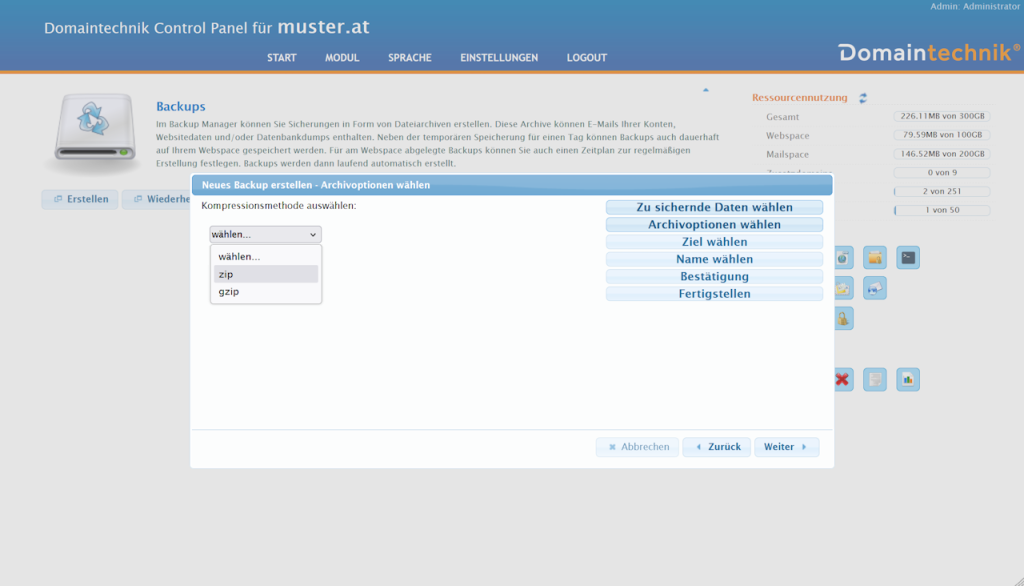Open the bar chart statistics icon
Image resolution: width=1024 pixels, height=586 pixels.
pos(907,380)
